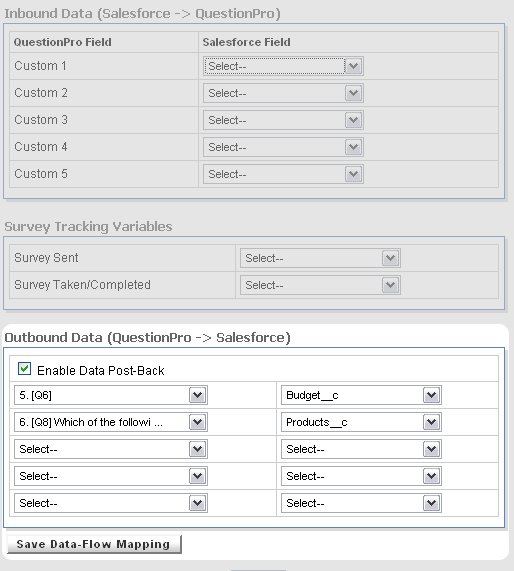Open the Custom 1 Salesforce field dropdown
Screen dimensions: 514x571
[283, 66]
